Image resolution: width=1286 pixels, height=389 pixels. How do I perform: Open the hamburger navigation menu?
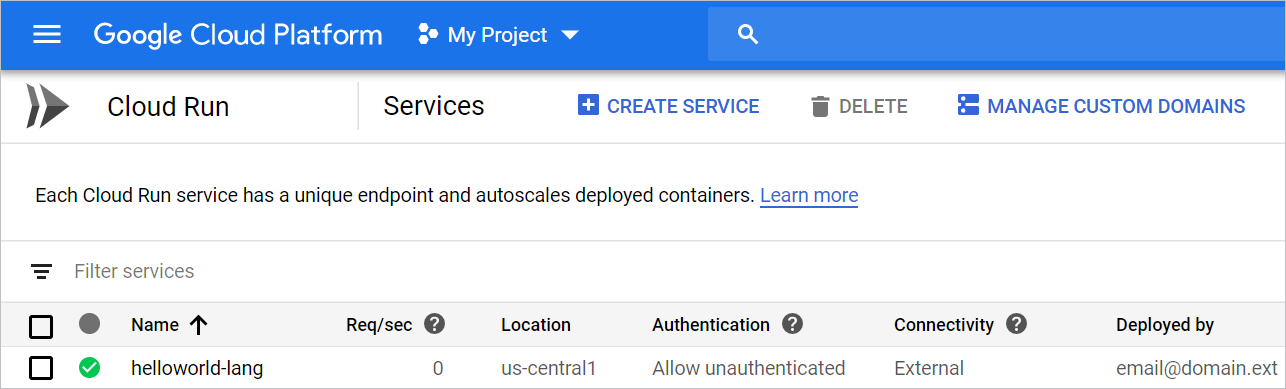pos(47,35)
